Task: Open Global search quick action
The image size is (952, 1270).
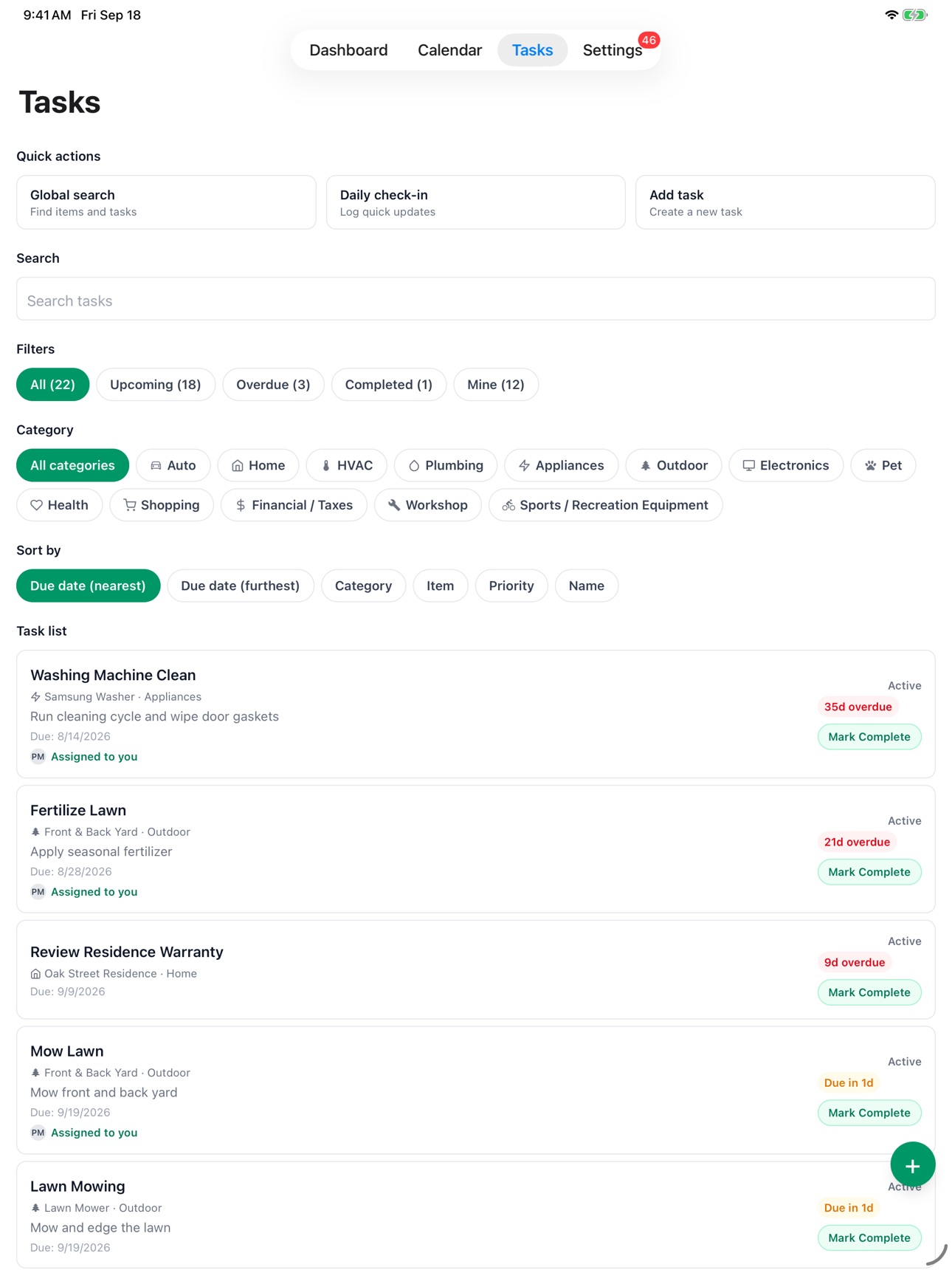Action: (x=166, y=202)
